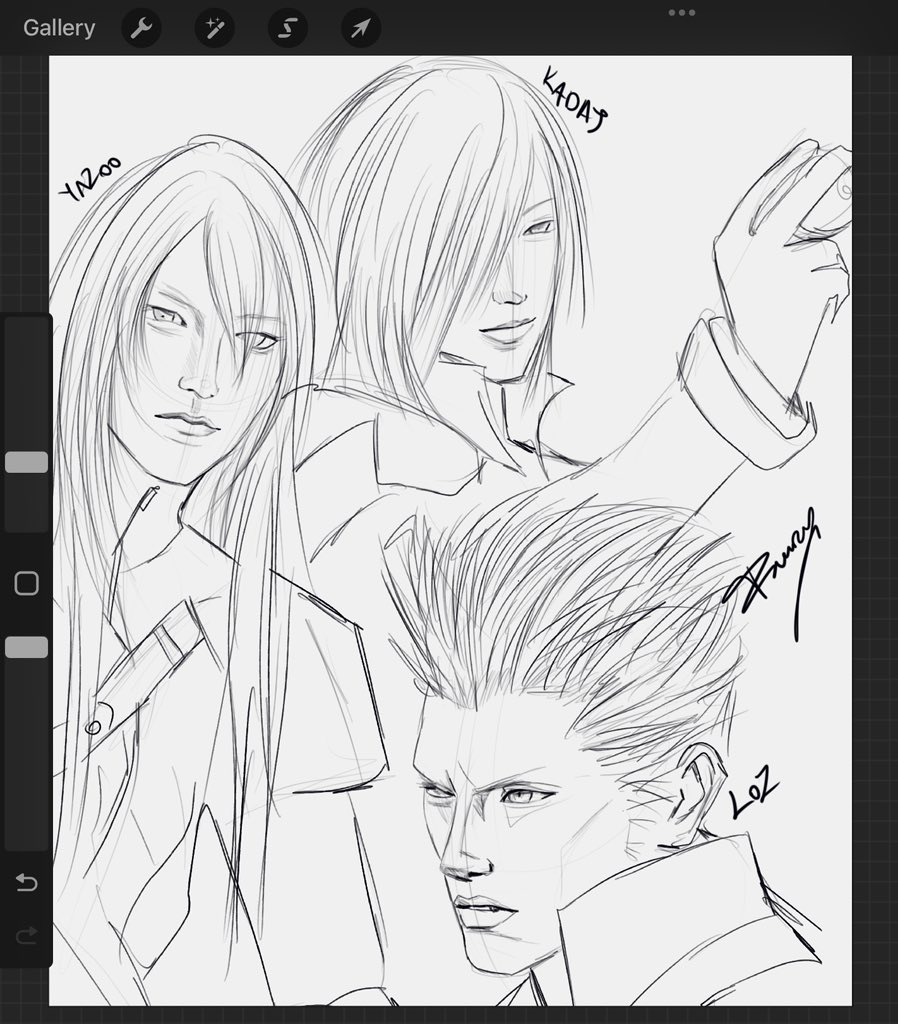Open the Actions wrench menu

(141, 28)
